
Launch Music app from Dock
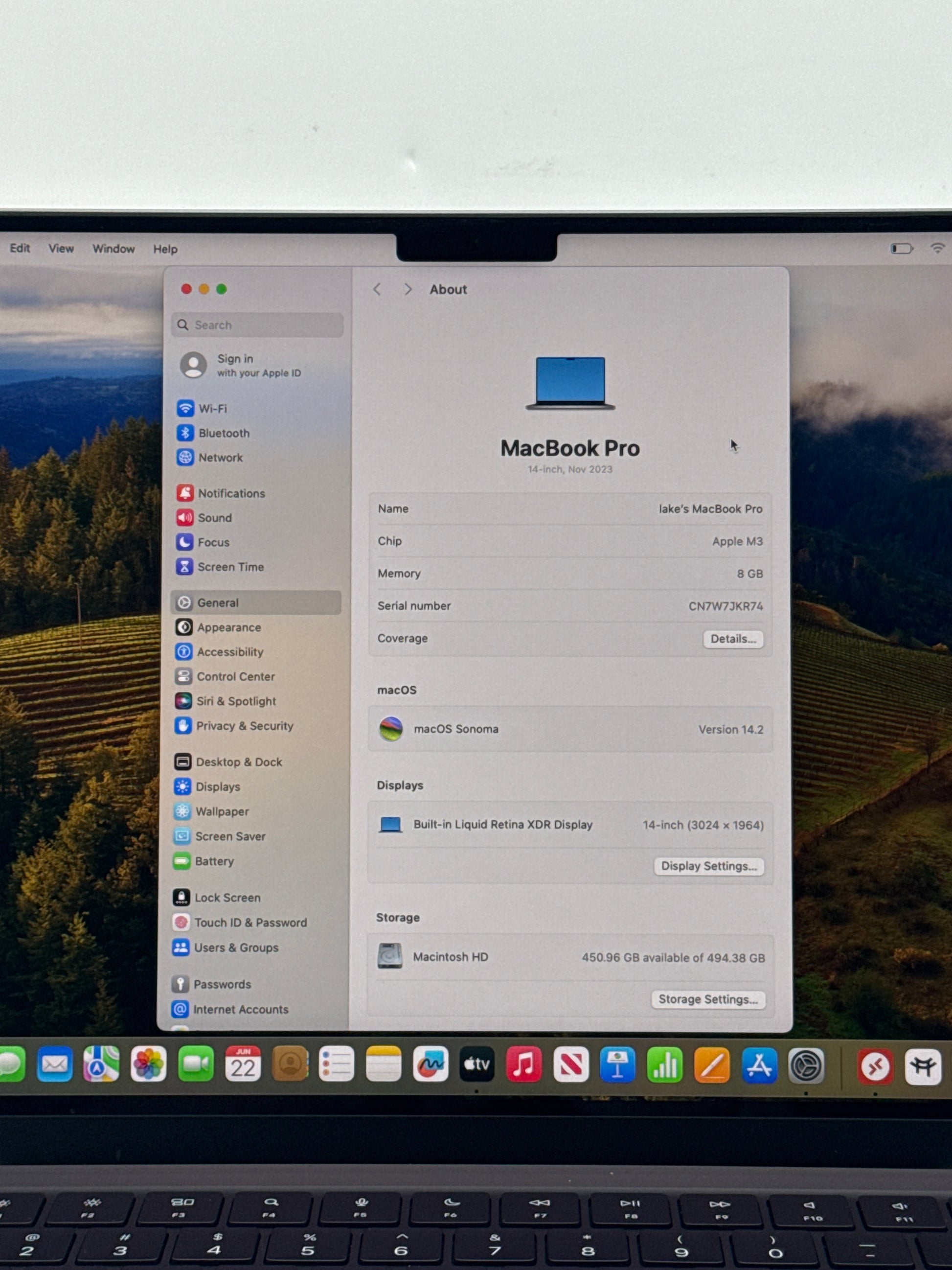[x=523, y=1064]
